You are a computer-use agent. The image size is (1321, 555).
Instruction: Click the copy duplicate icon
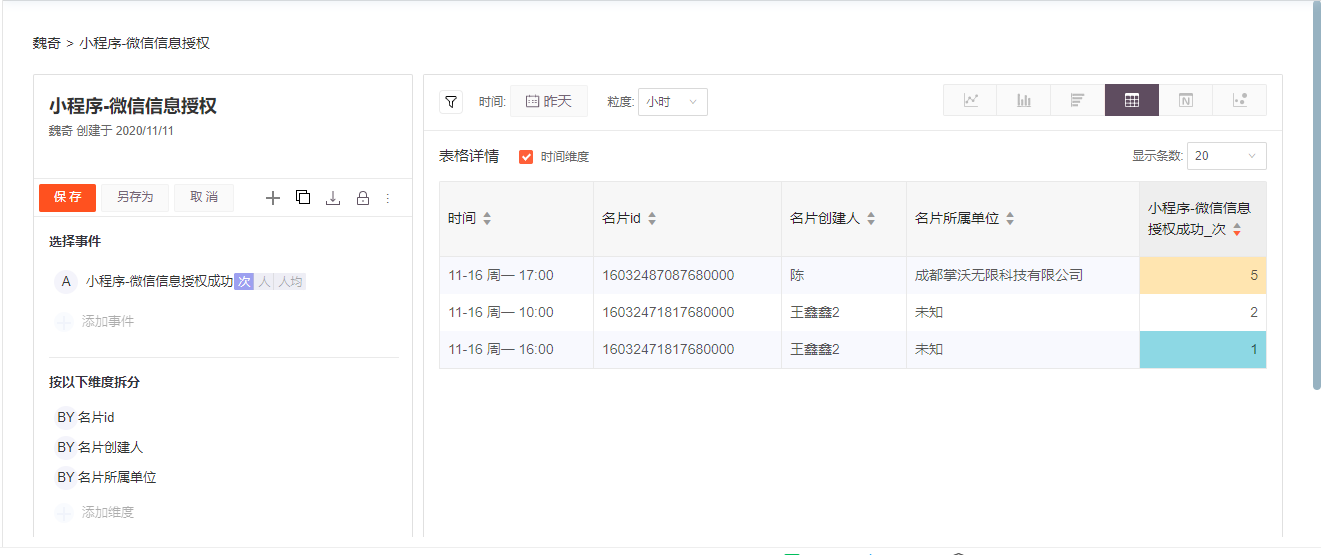(303, 197)
